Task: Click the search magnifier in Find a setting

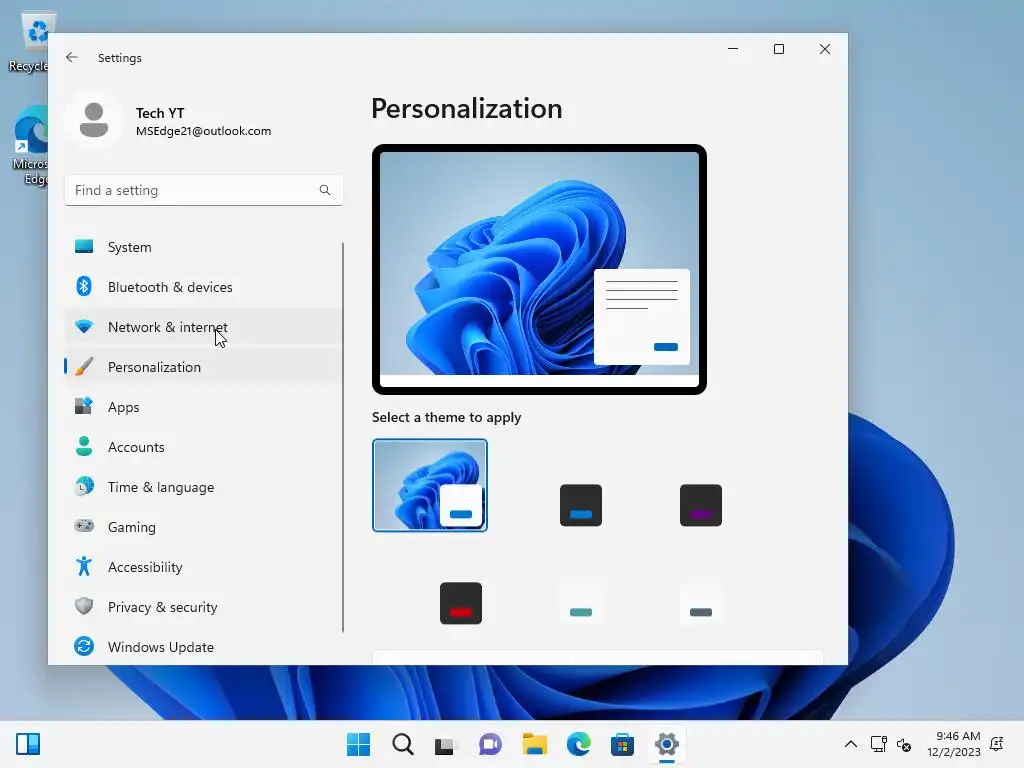Action: [325, 190]
